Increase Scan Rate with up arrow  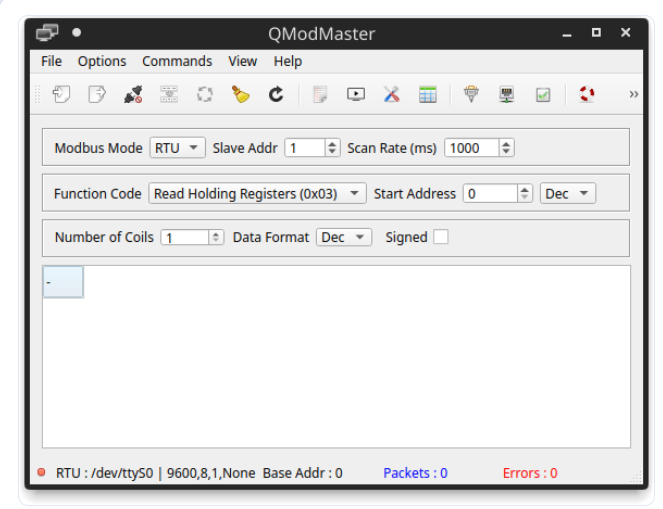pyautogui.click(x=506, y=144)
